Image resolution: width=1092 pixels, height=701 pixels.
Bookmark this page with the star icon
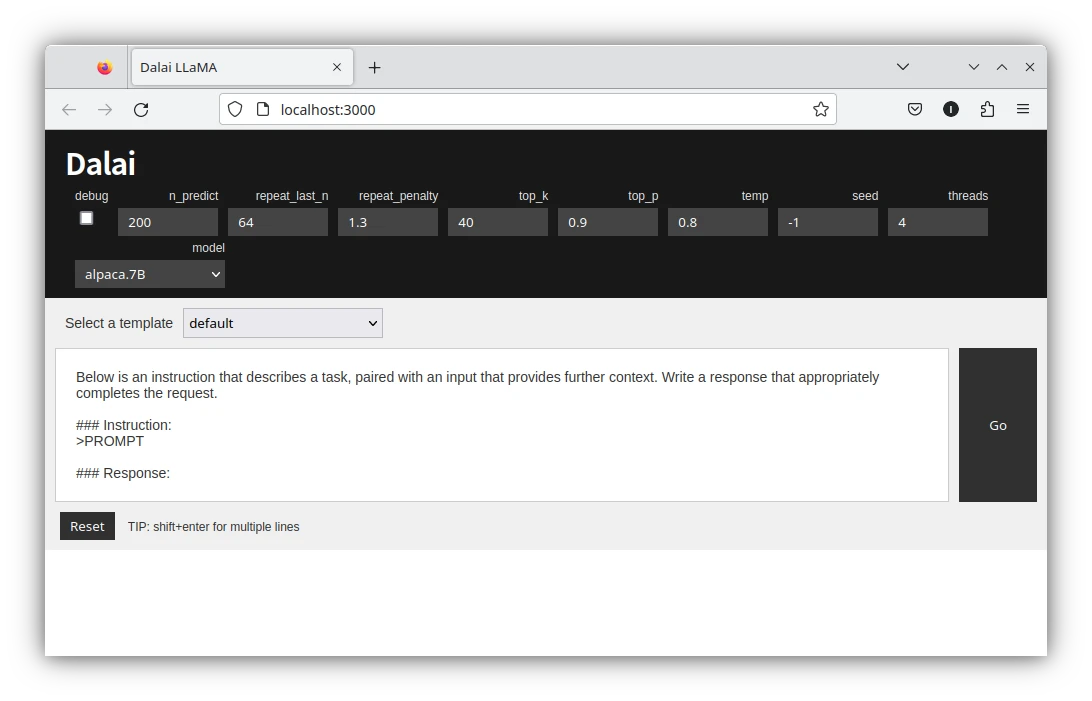click(820, 110)
